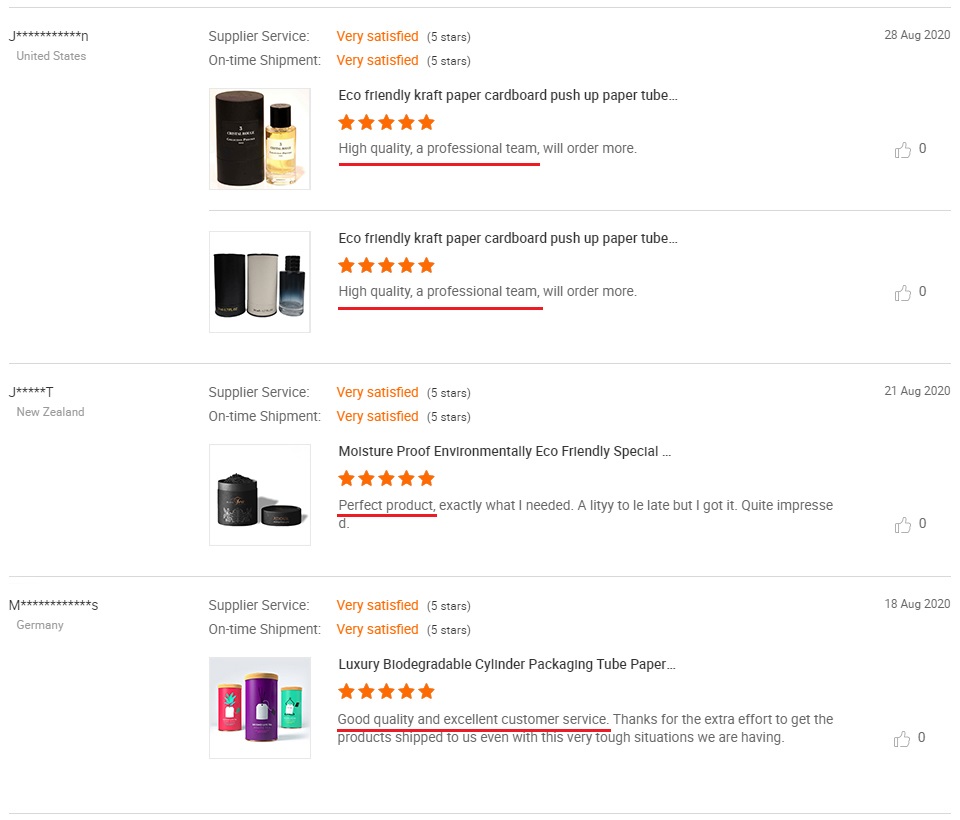Click the three perfume bottles thumbnail
The height and width of the screenshot is (820, 960).
(259, 281)
